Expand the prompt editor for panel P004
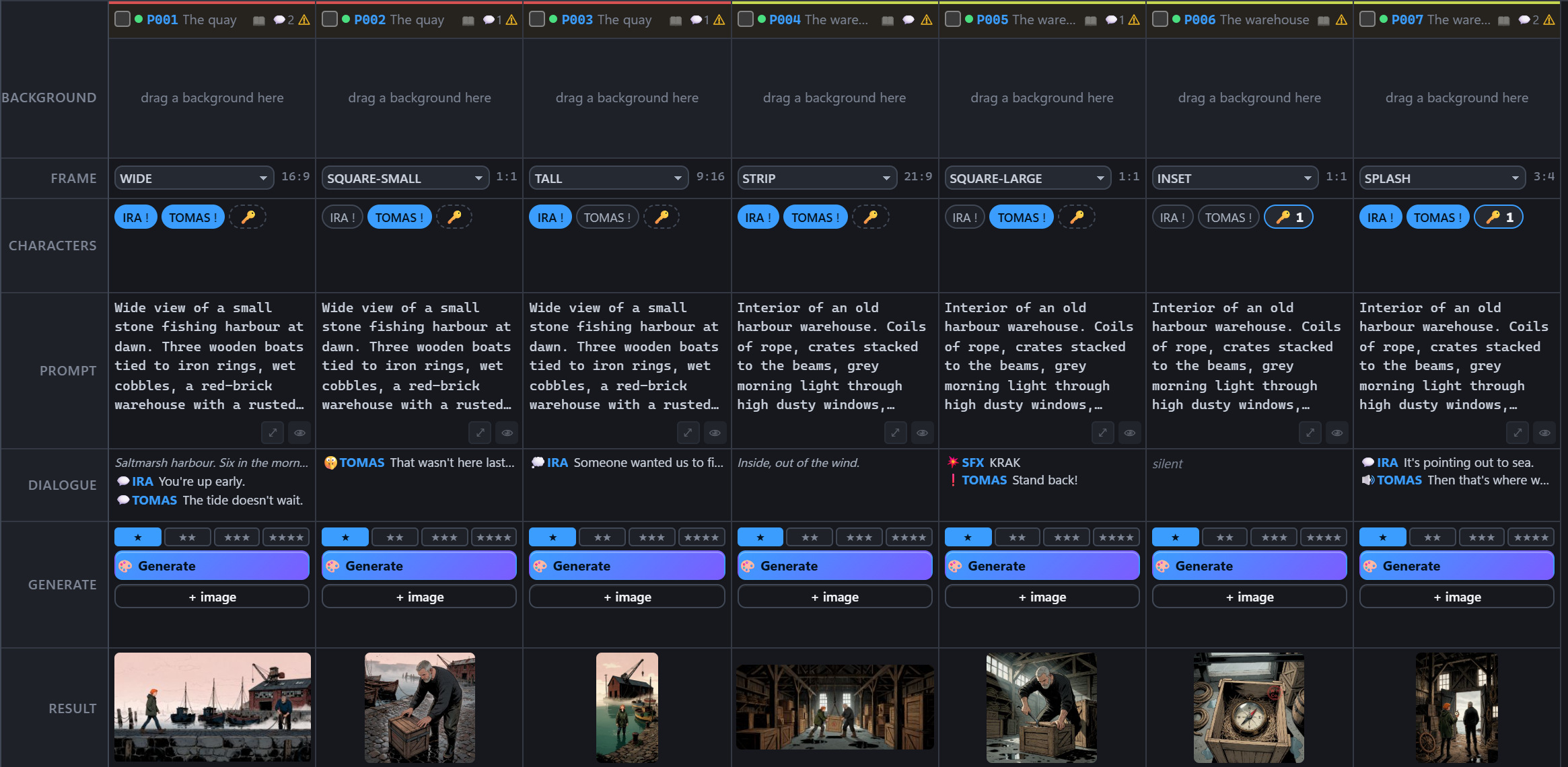This screenshot has height=767, width=1568. click(x=895, y=433)
